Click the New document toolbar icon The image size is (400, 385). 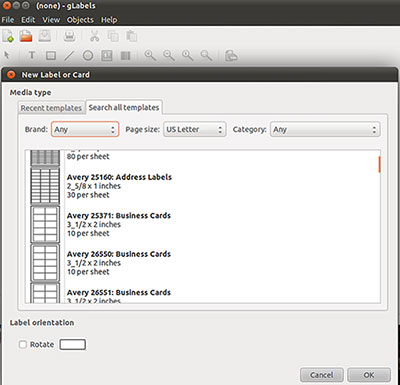tap(8, 36)
